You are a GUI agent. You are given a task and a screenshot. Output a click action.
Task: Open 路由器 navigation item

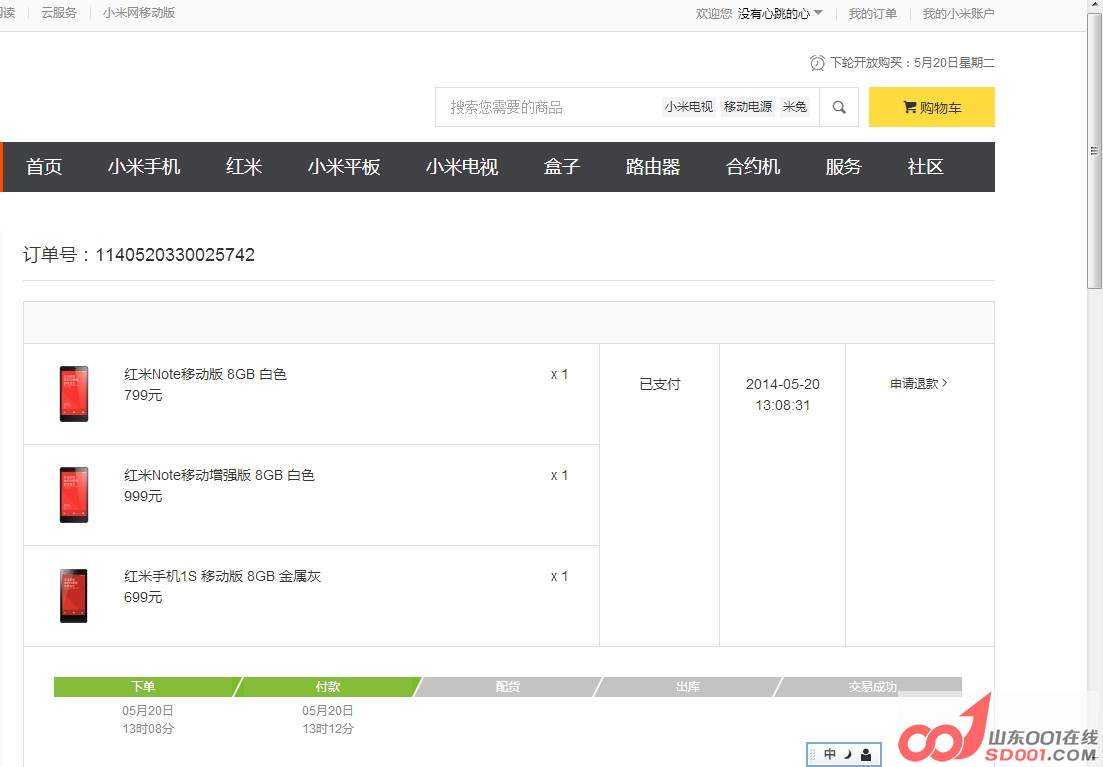653,167
